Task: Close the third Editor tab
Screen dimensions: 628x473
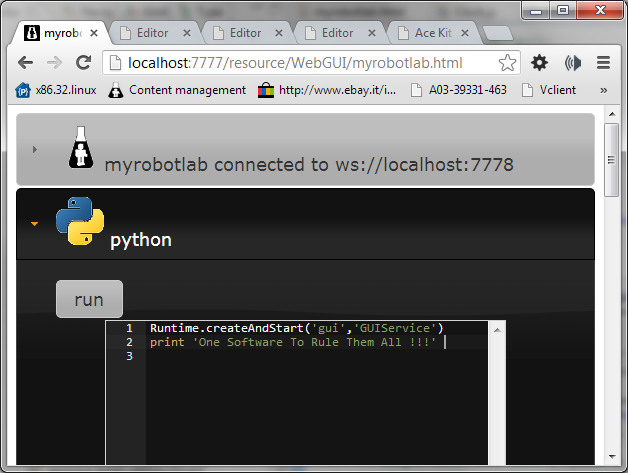Action: pos(372,33)
